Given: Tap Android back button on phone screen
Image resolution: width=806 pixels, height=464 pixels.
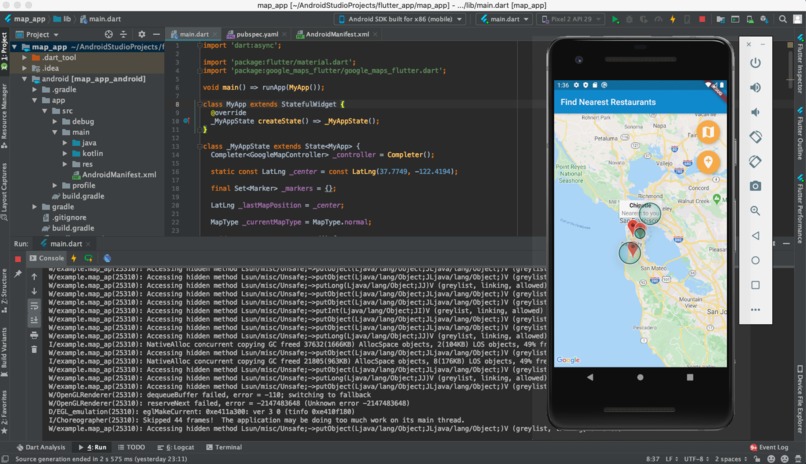Looking at the screenshot, I should click(x=590, y=377).
